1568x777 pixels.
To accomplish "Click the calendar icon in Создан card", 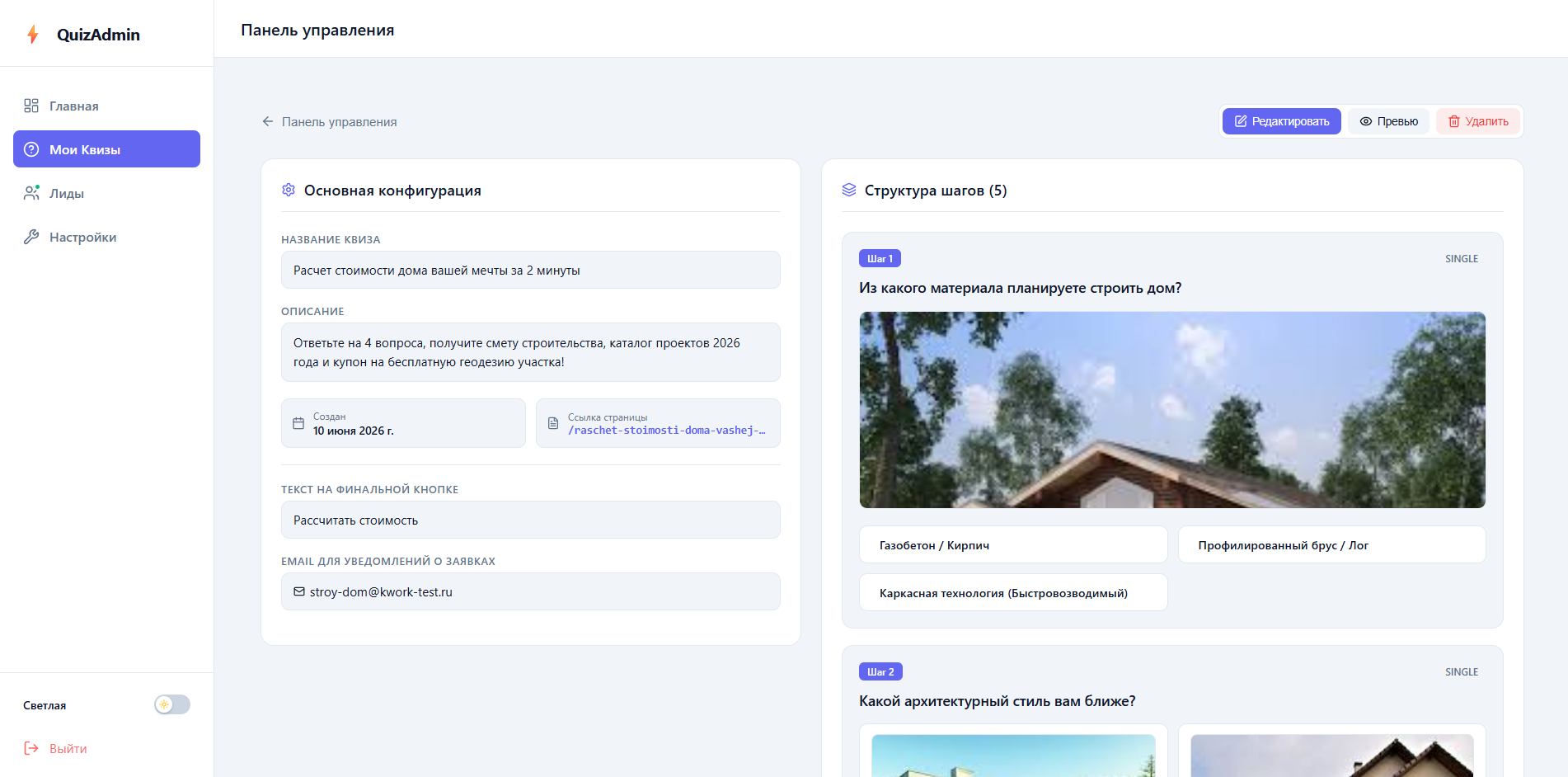I will coord(298,423).
